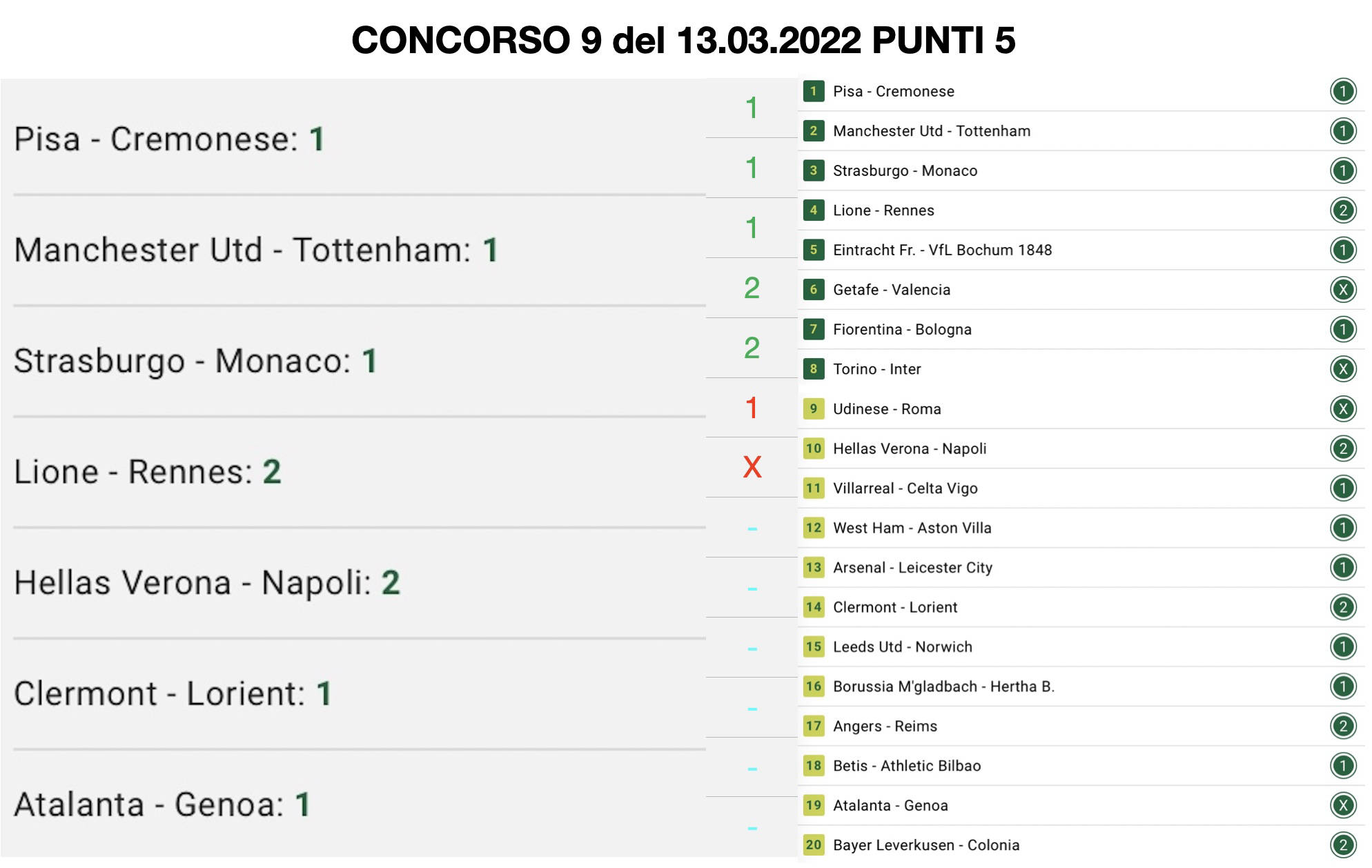Click the result circle for Pisa - Cremonese
The width and height of the screenshot is (1372, 868).
pyautogui.click(x=1342, y=91)
